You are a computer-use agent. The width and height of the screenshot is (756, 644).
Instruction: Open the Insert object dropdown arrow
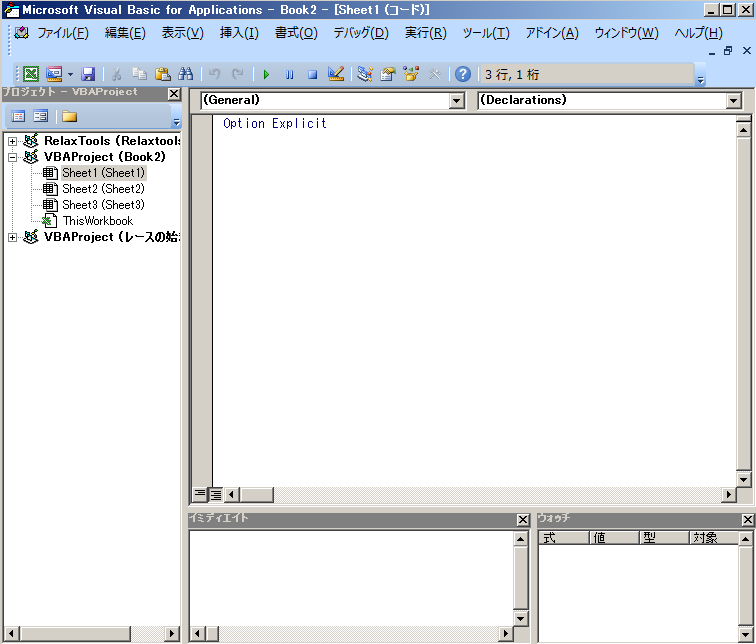[70, 74]
